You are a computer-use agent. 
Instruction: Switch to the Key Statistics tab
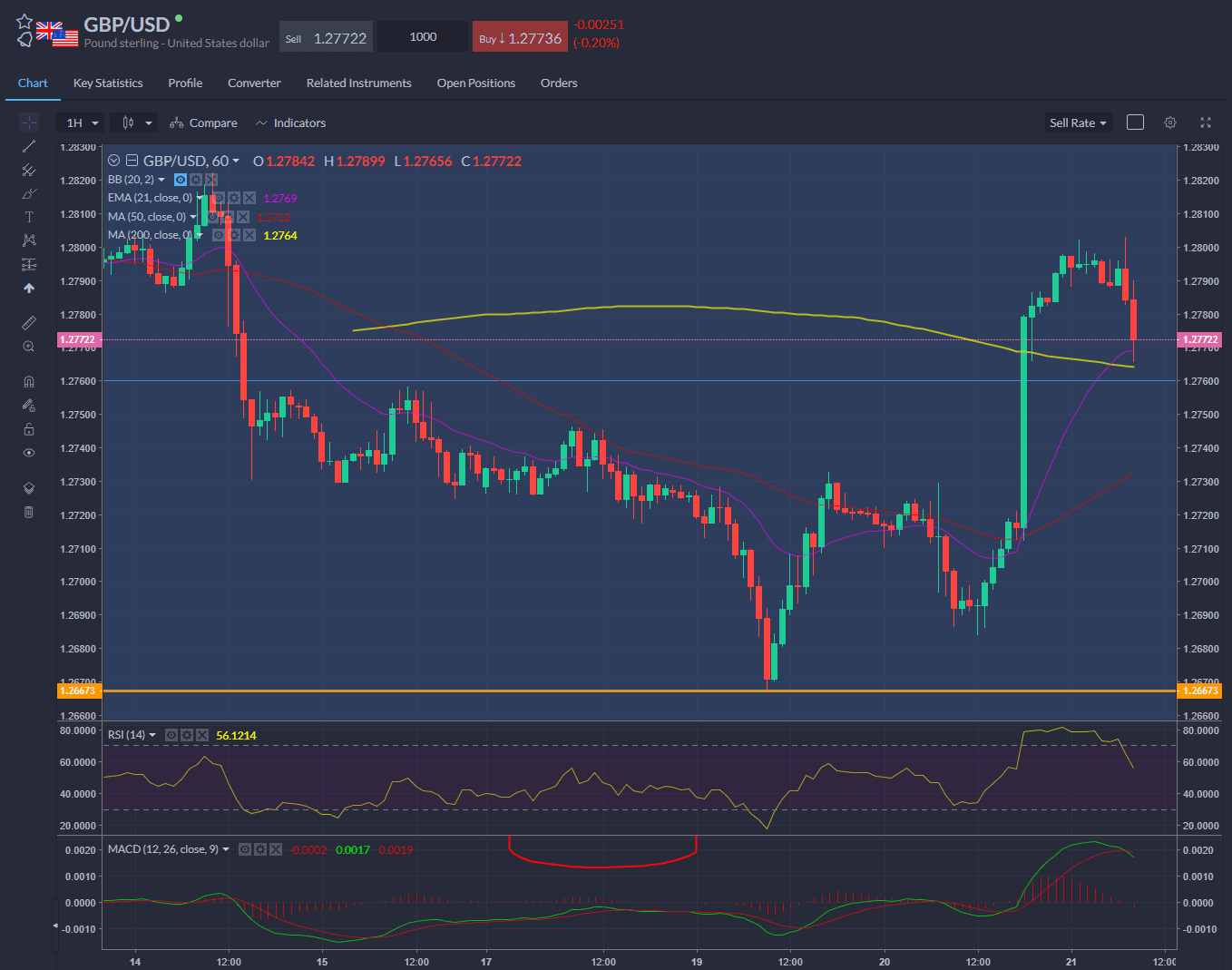(x=108, y=83)
